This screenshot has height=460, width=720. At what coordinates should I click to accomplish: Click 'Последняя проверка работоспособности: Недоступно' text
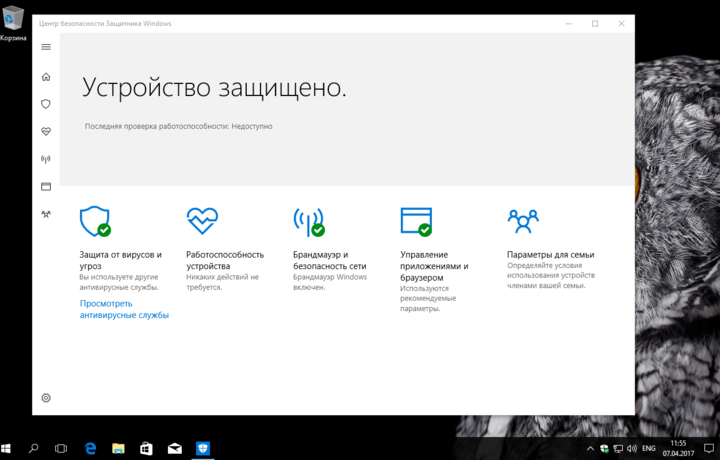pyautogui.click(x=178, y=126)
